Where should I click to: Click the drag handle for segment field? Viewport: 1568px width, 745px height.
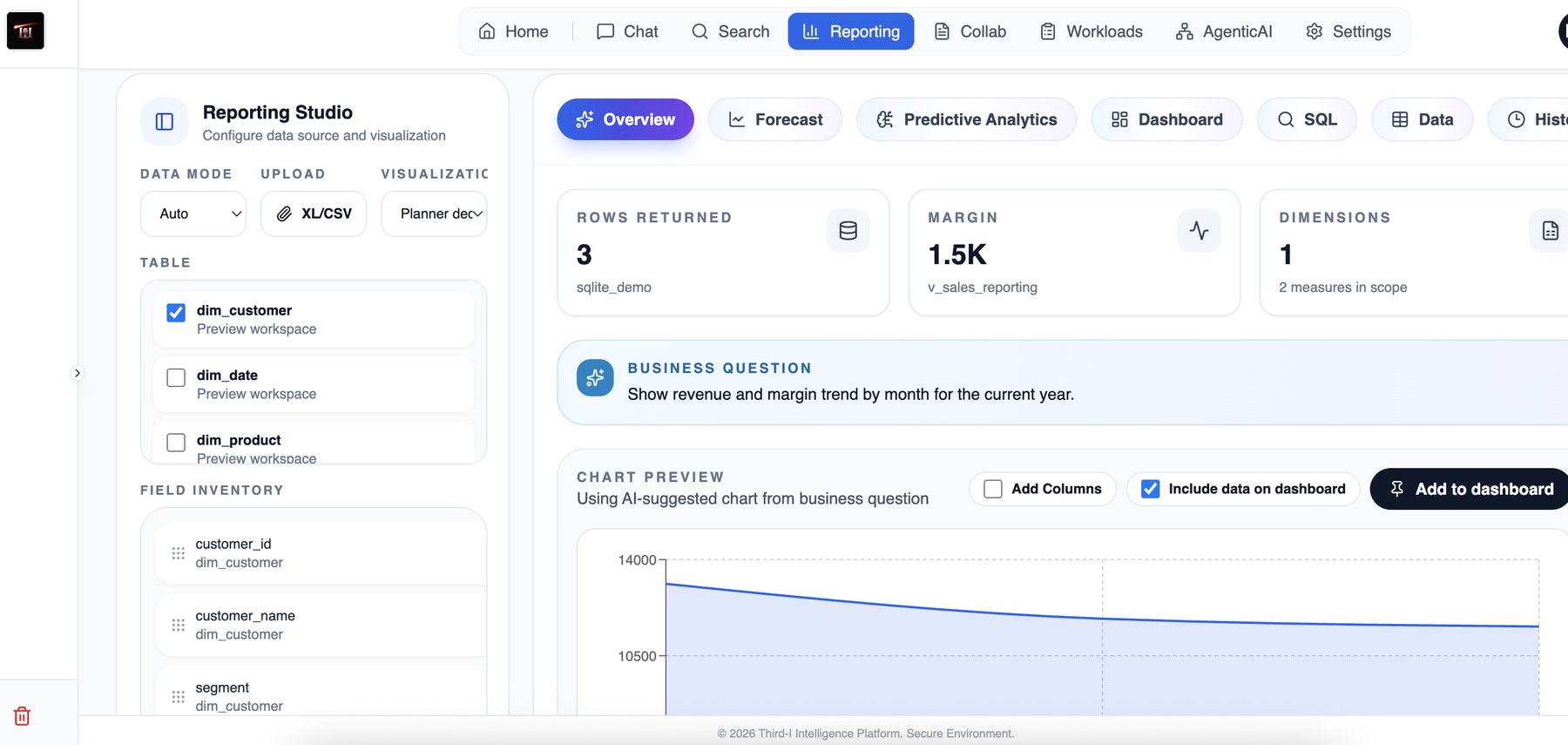point(178,697)
